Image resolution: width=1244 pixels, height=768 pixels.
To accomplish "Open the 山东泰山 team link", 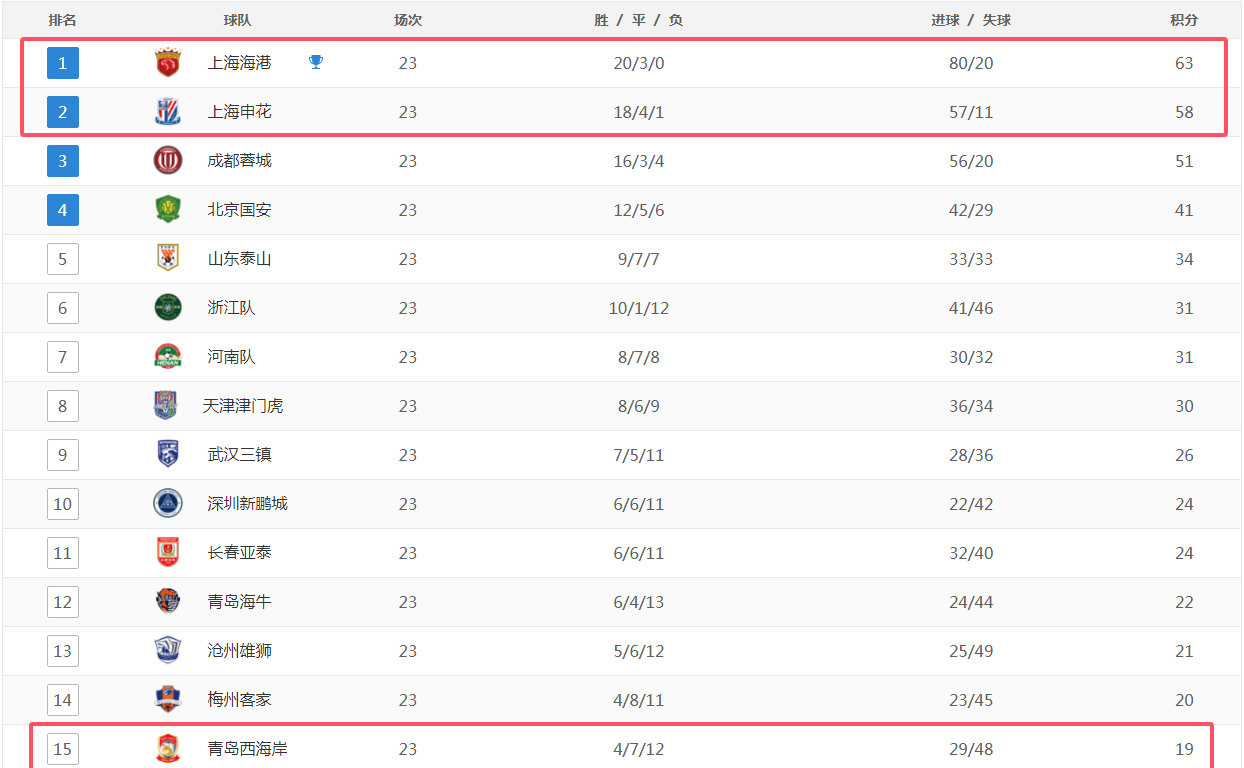I will click(239, 259).
